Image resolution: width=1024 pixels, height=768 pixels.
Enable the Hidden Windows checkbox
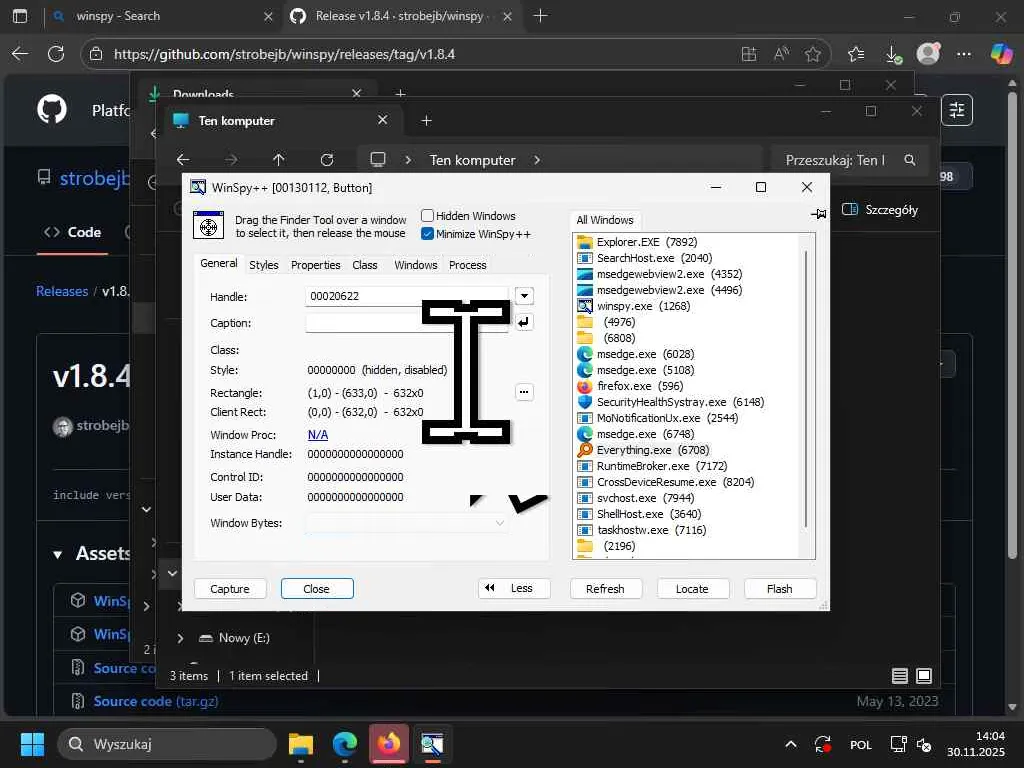pos(428,216)
